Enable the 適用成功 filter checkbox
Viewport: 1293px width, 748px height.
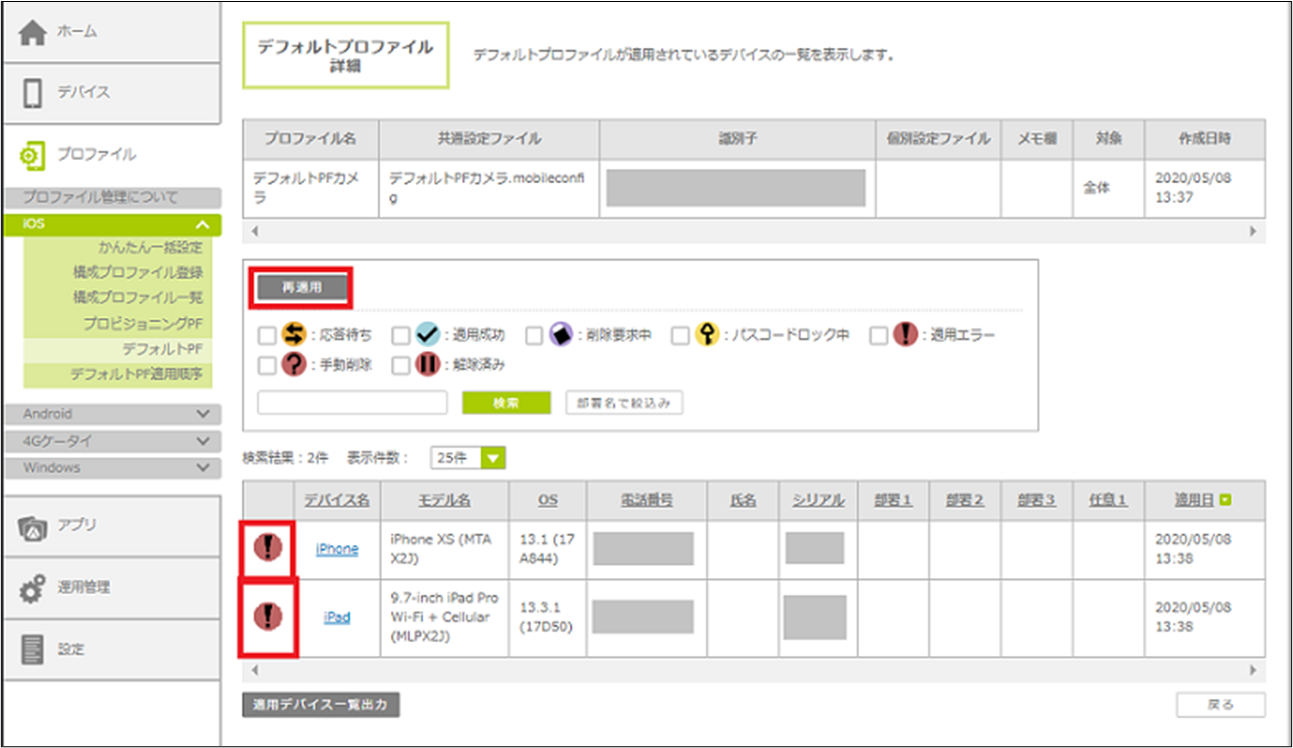pos(400,336)
